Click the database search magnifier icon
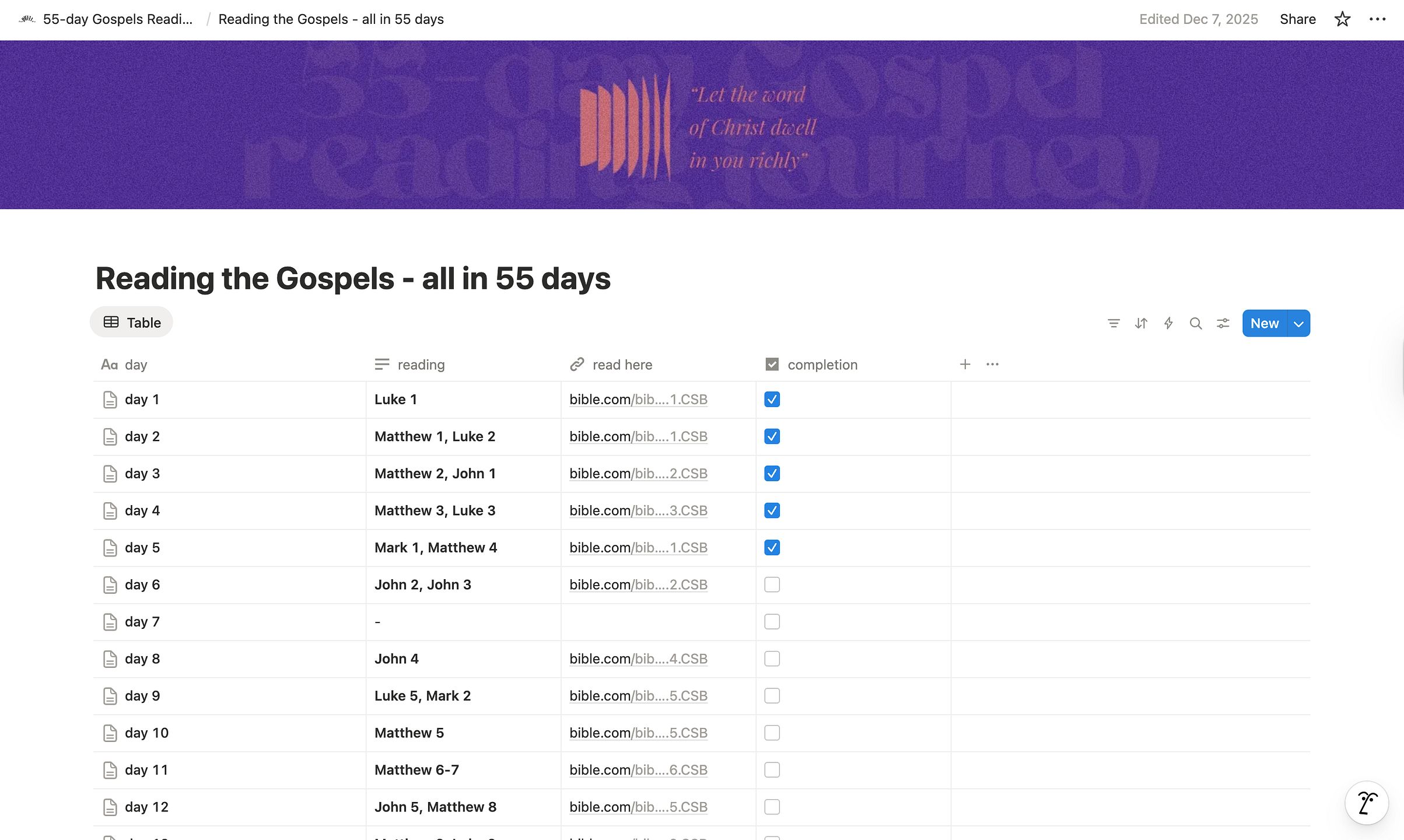This screenshot has height=840, width=1404. 1196,323
